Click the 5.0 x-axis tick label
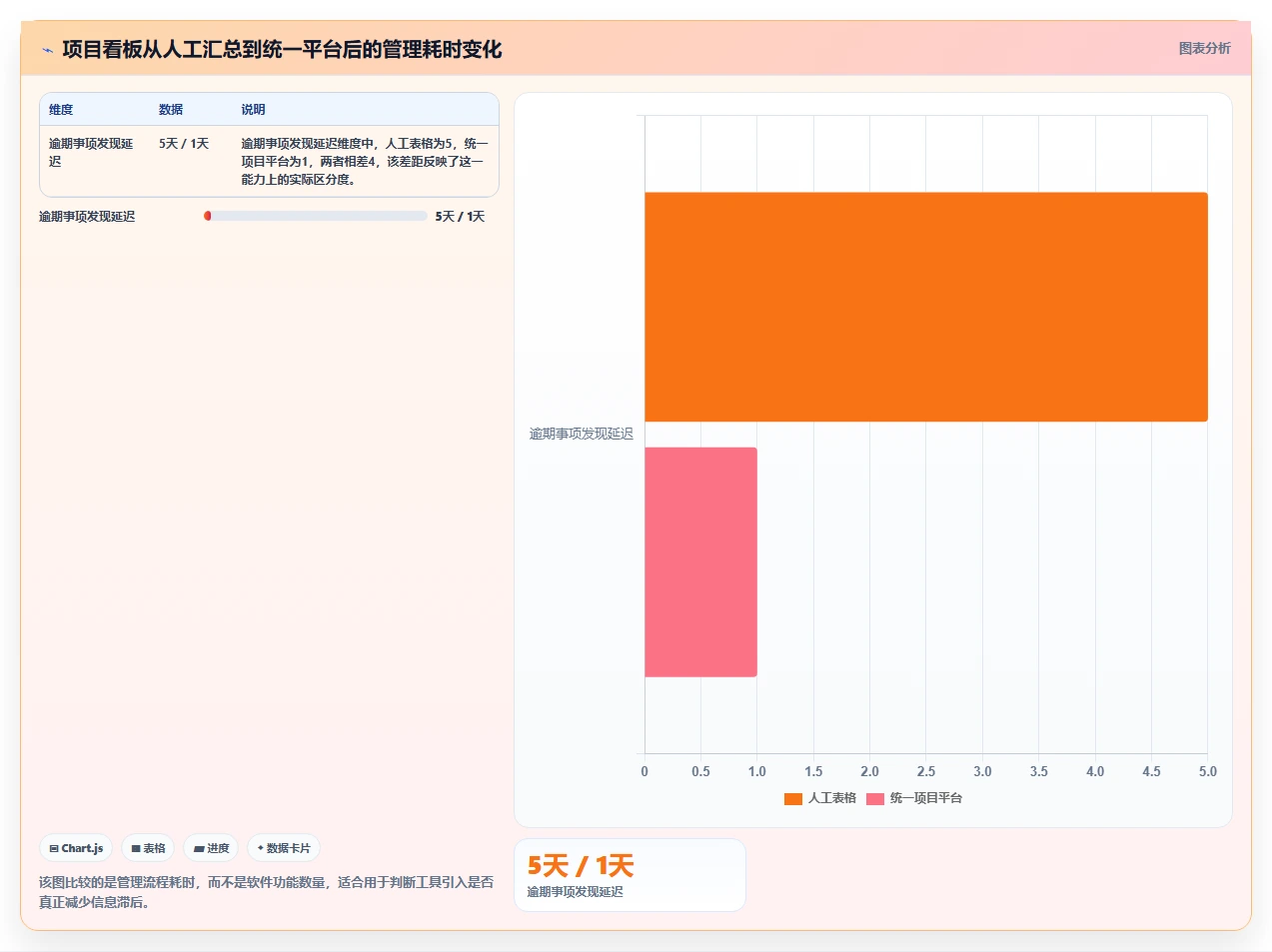Viewport: 1272px width, 952px height. (1208, 771)
